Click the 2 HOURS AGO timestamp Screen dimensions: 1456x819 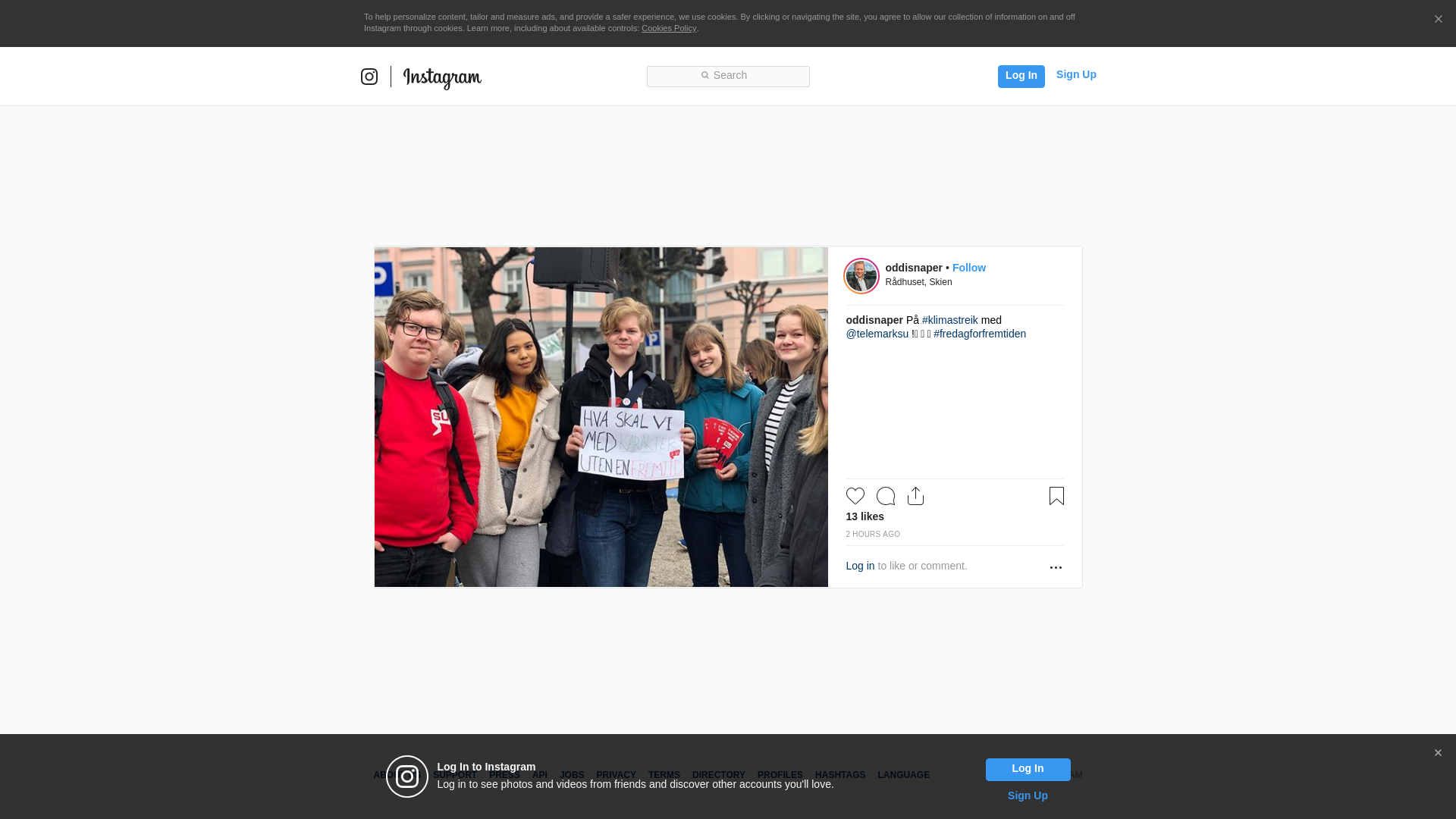pyautogui.click(x=873, y=535)
